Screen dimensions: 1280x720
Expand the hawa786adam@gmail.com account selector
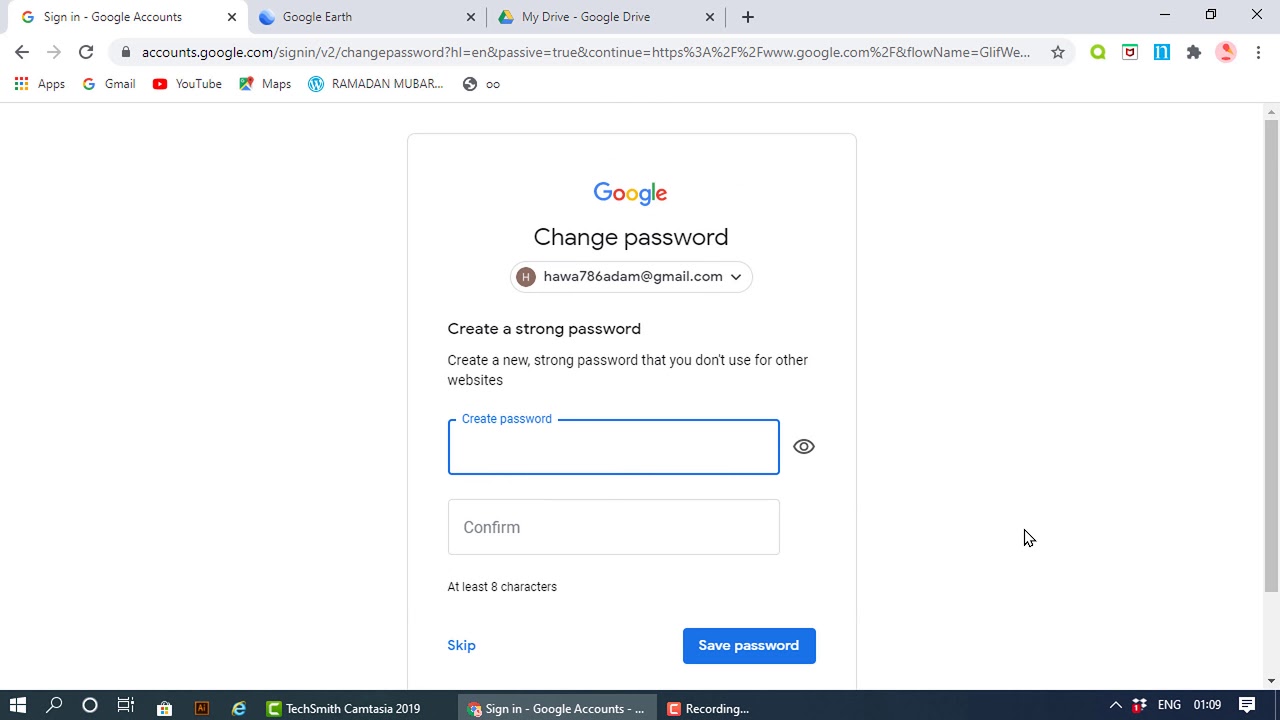(x=631, y=277)
